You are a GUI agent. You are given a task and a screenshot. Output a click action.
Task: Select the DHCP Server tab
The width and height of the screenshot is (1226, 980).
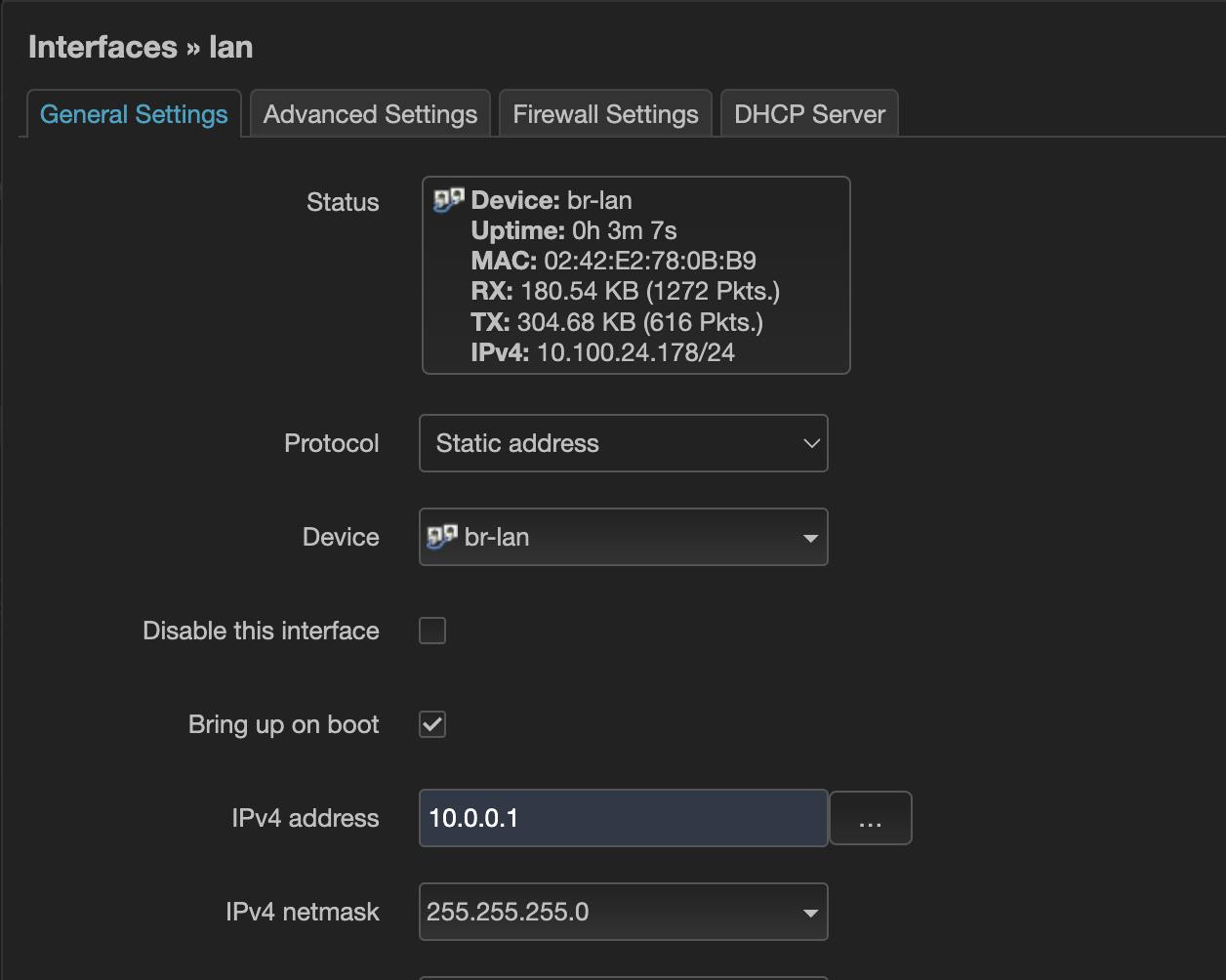(809, 113)
